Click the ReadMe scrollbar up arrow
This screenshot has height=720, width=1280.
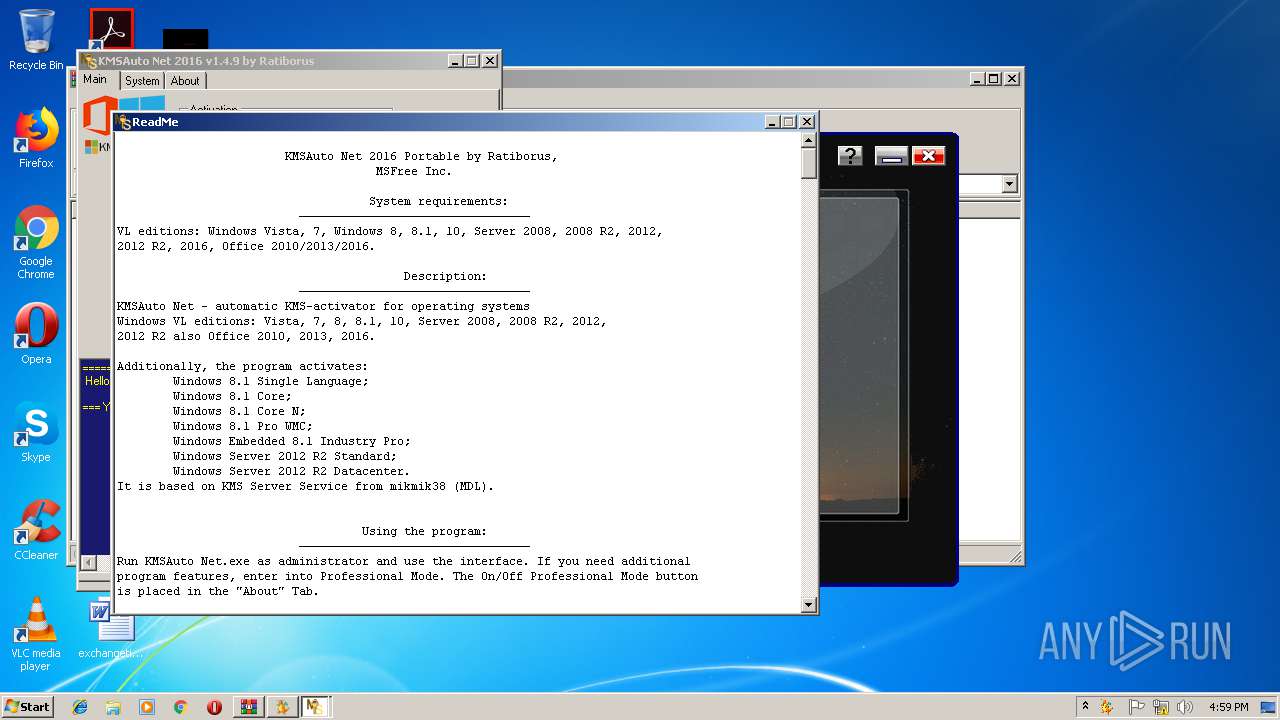(809, 141)
